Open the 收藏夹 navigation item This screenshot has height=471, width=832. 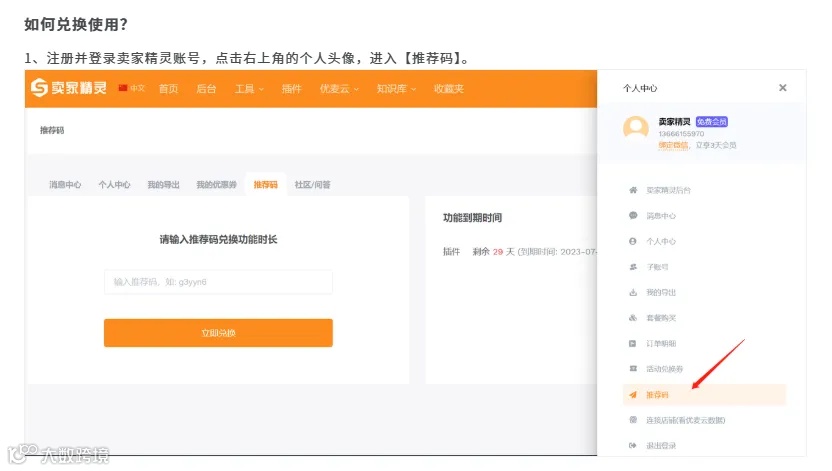(449, 89)
